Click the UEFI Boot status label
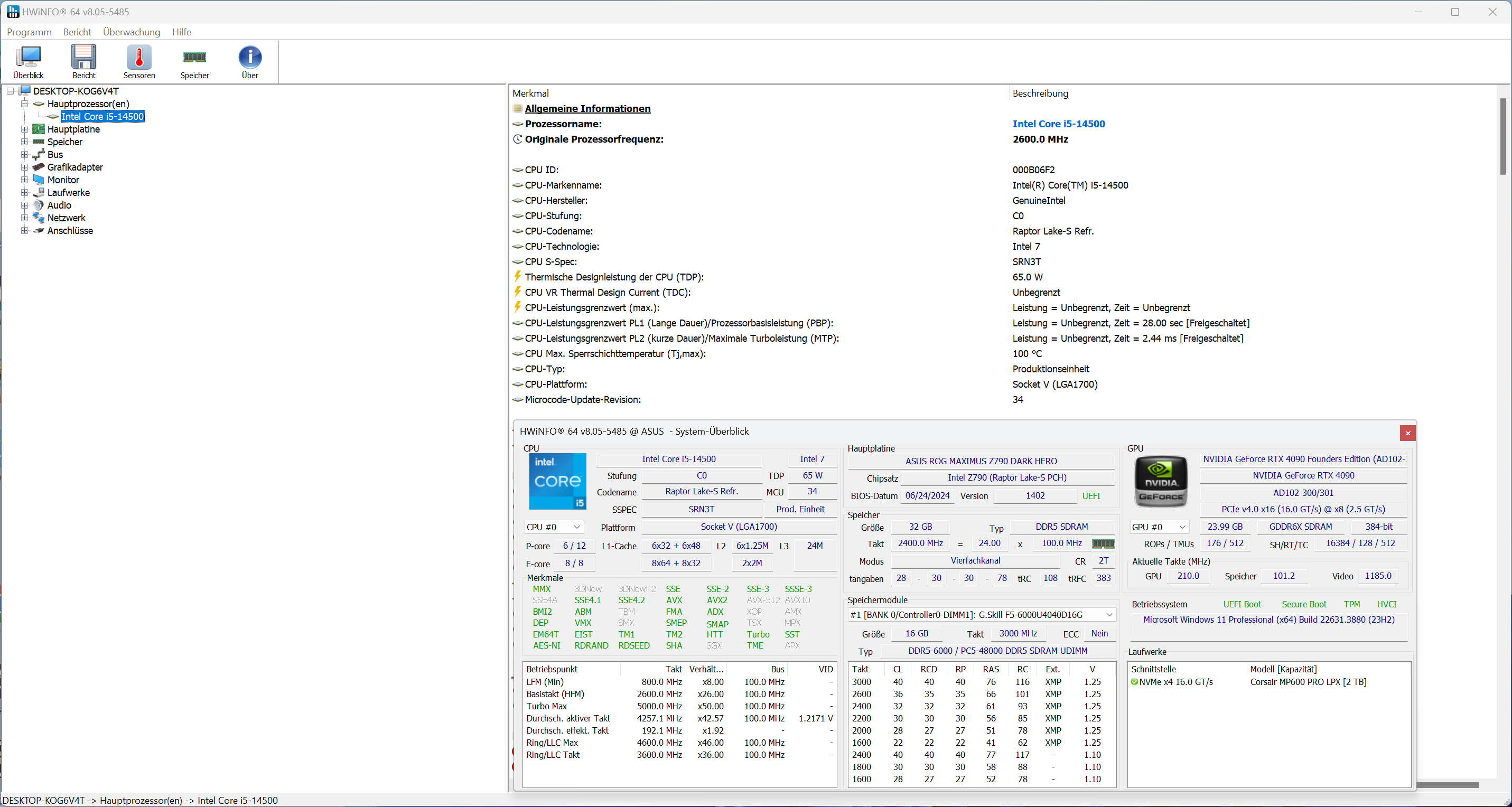This screenshot has height=807, width=1512. pos(1242,604)
